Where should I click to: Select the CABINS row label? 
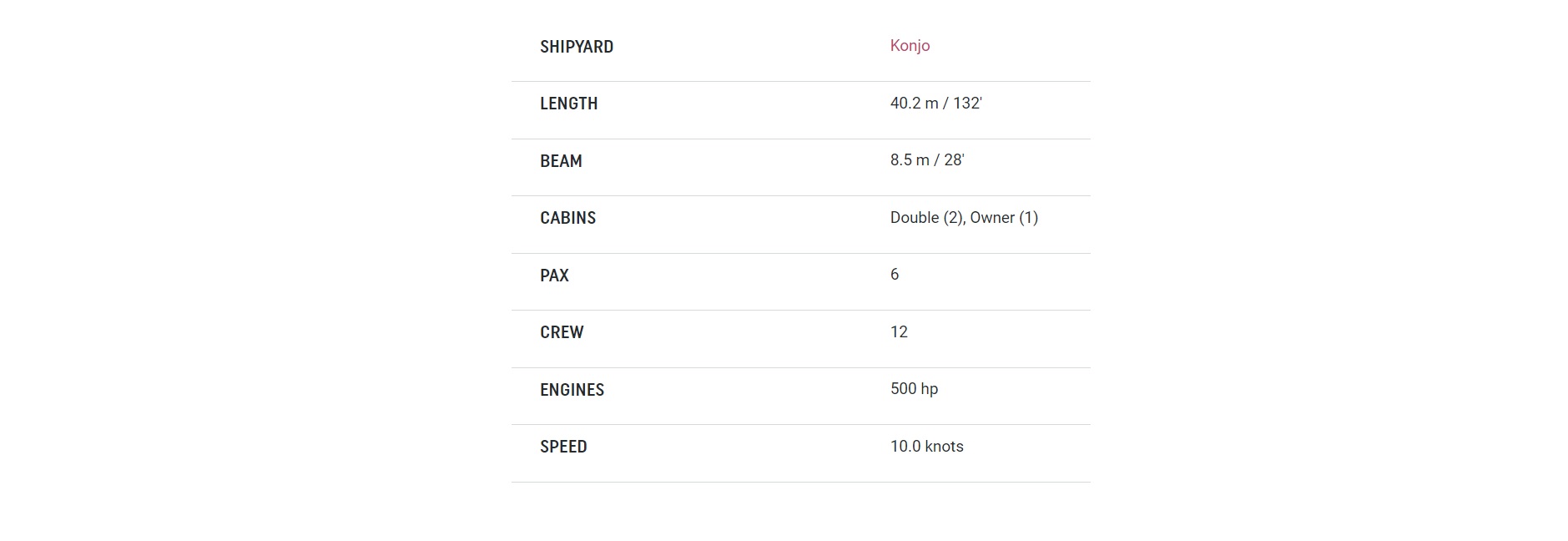[x=568, y=218]
